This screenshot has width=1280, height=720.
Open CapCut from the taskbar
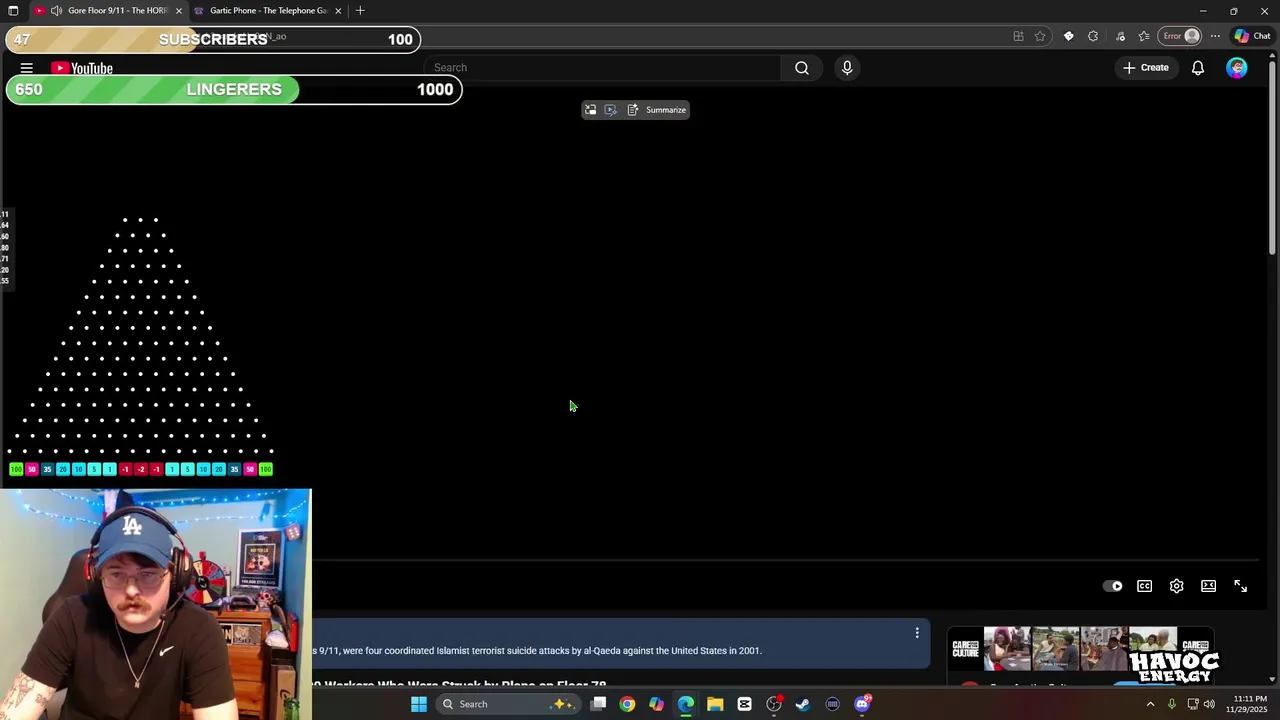tap(744, 704)
